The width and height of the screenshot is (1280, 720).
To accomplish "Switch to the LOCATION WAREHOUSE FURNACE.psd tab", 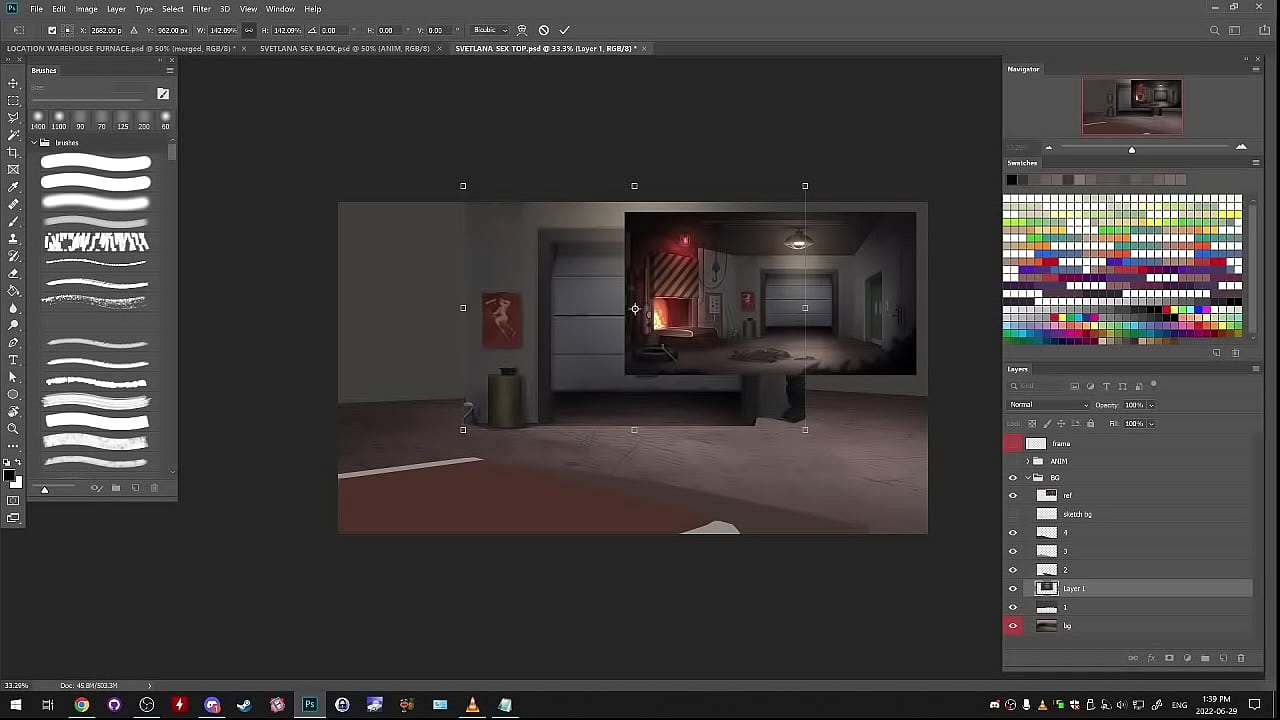I will (x=120, y=48).
